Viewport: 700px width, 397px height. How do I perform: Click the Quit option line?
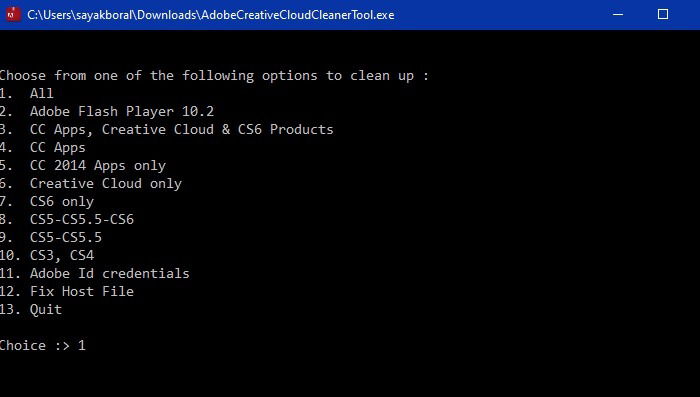click(x=31, y=309)
